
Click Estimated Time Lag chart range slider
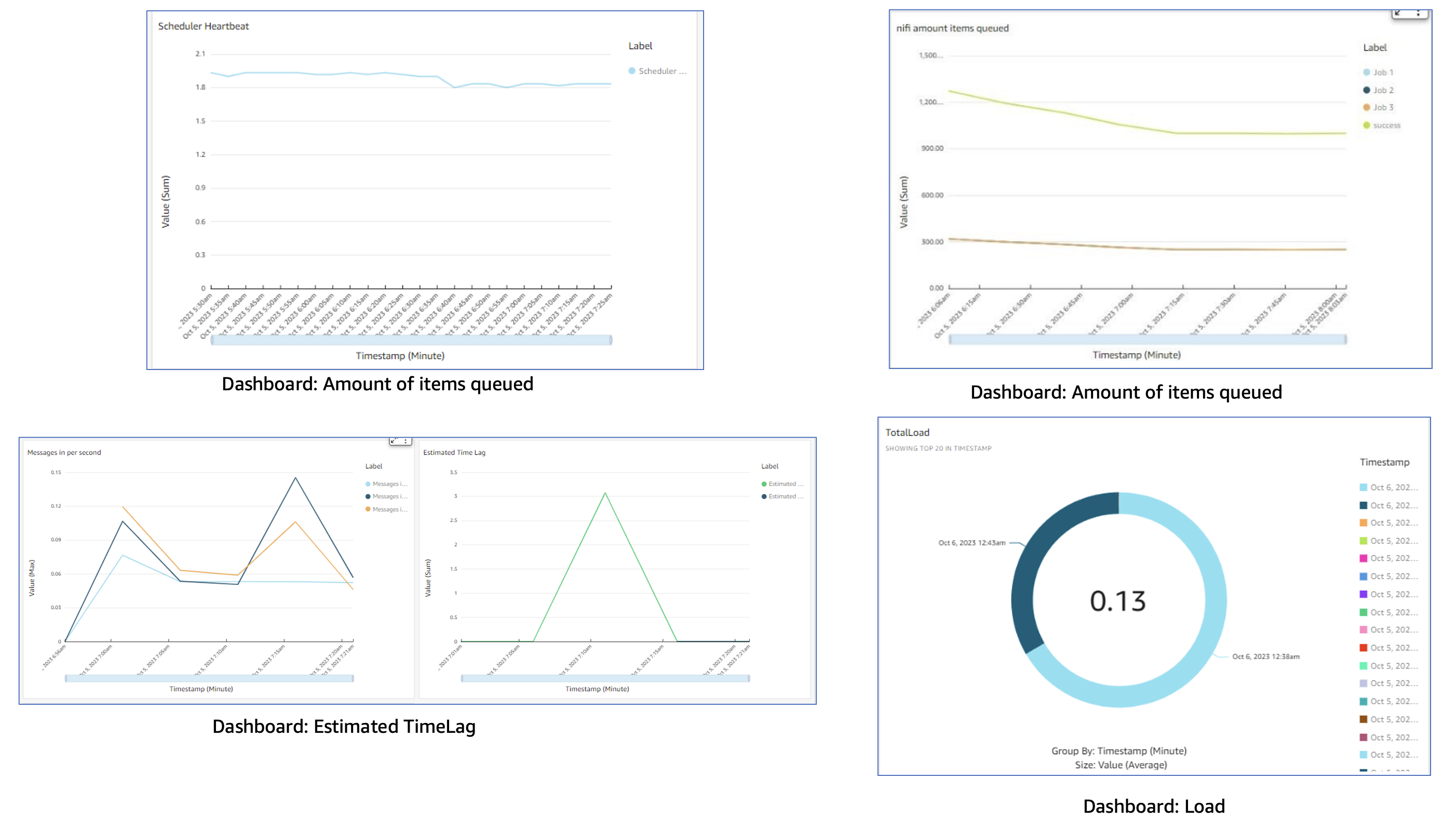(x=605, y=678)
